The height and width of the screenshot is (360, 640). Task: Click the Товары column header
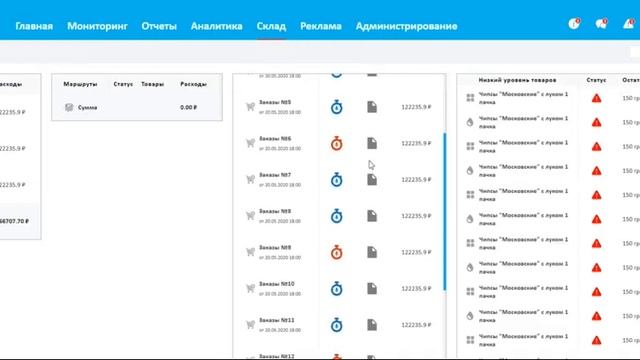pyautogui.click(x=152, y=84)
